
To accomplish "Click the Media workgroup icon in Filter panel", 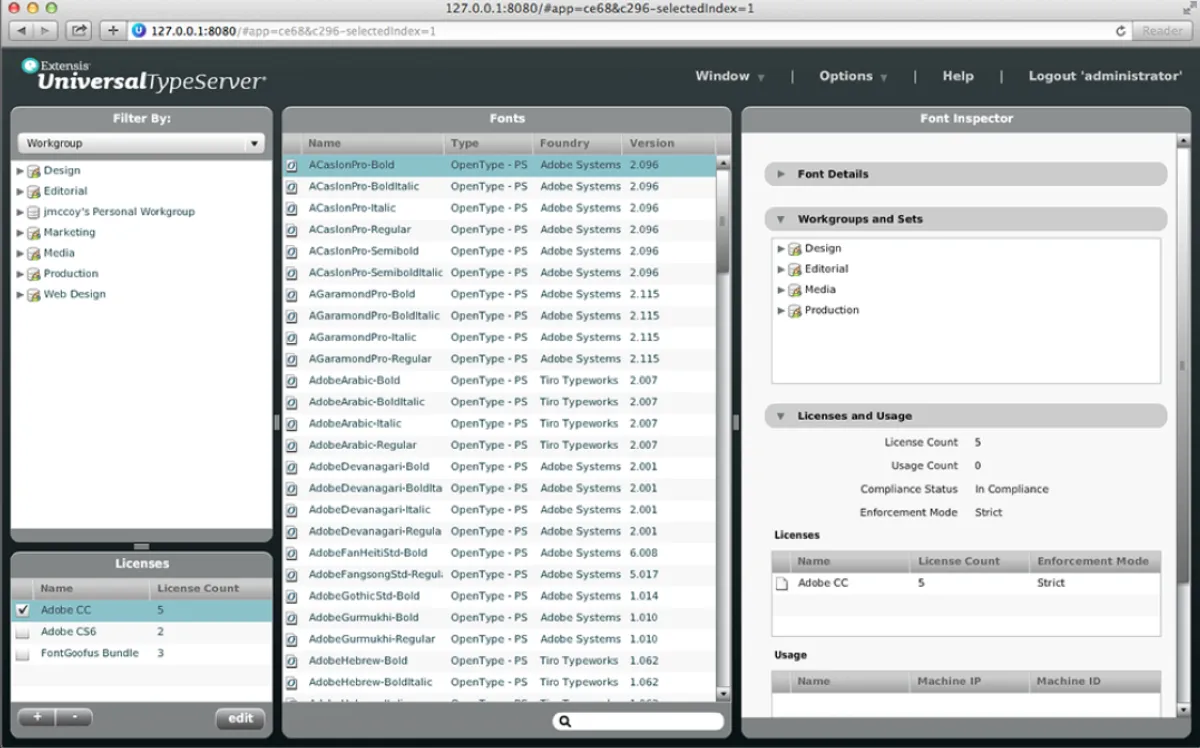I will tap(34, 253).
